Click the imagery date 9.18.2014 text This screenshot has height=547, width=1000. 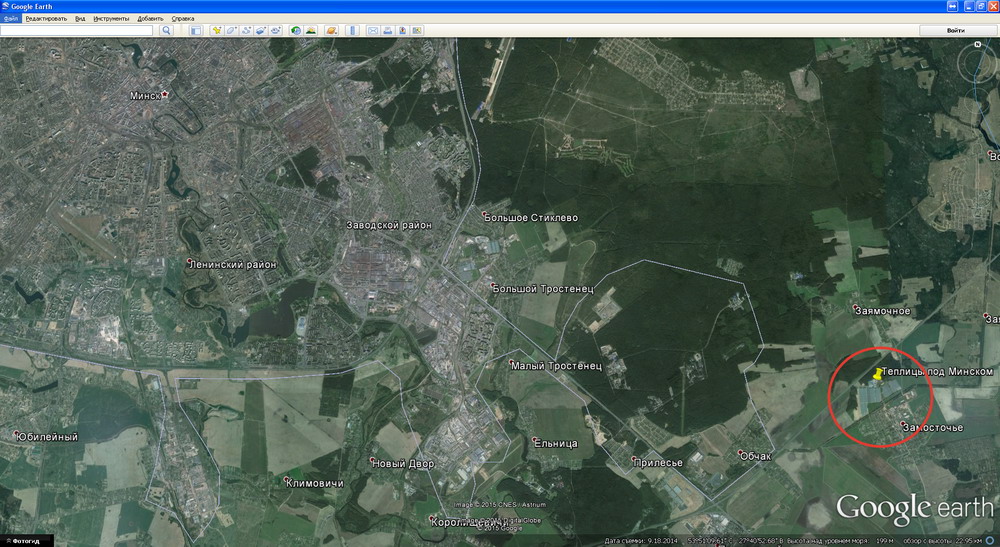coord(661,541)
